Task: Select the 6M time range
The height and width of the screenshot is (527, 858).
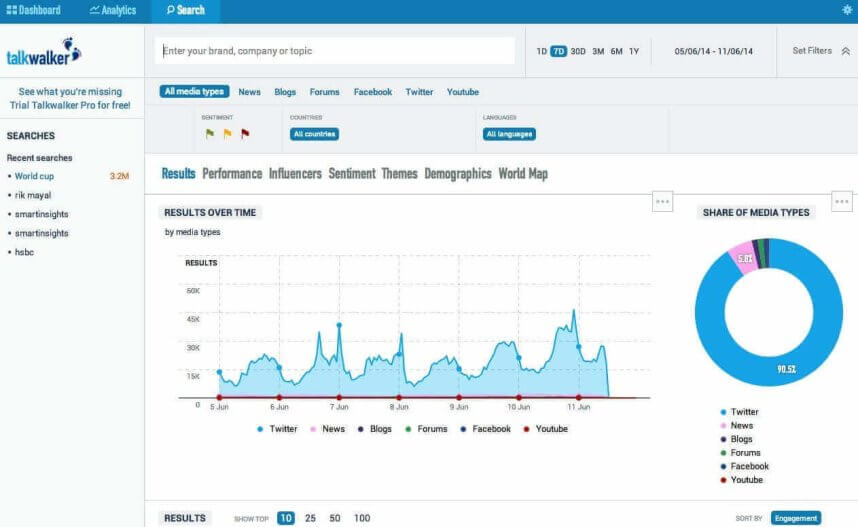Action: tap(616, 51)
